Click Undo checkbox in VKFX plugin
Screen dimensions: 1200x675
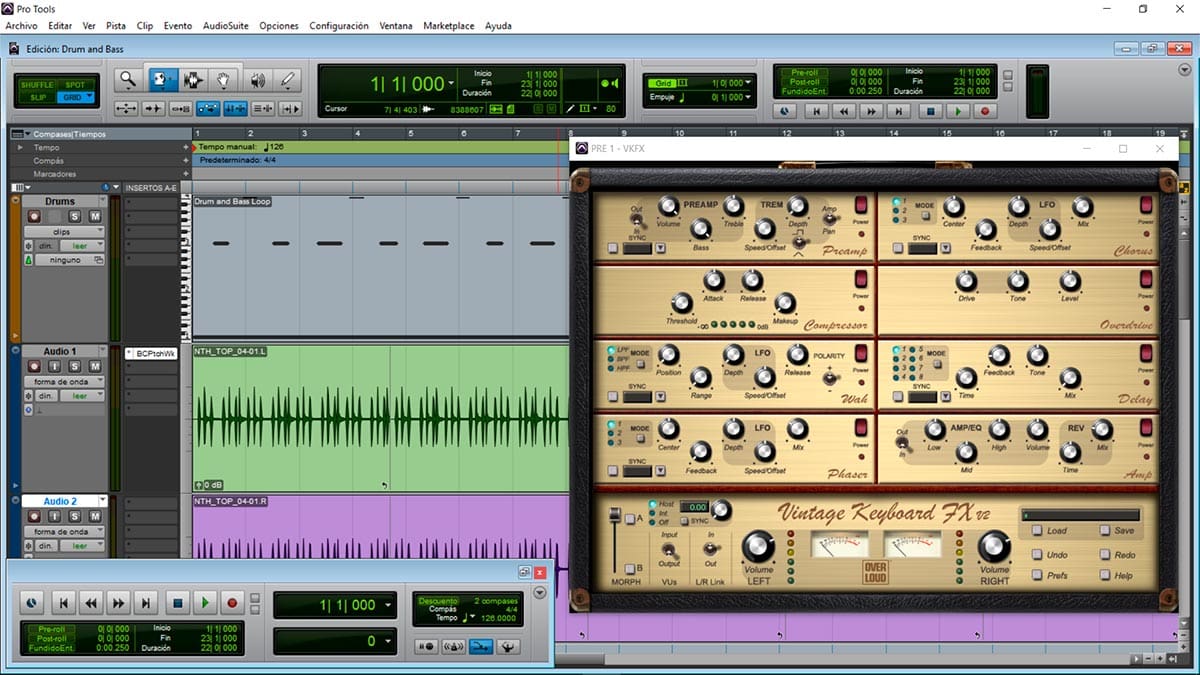coord(1038,554)
